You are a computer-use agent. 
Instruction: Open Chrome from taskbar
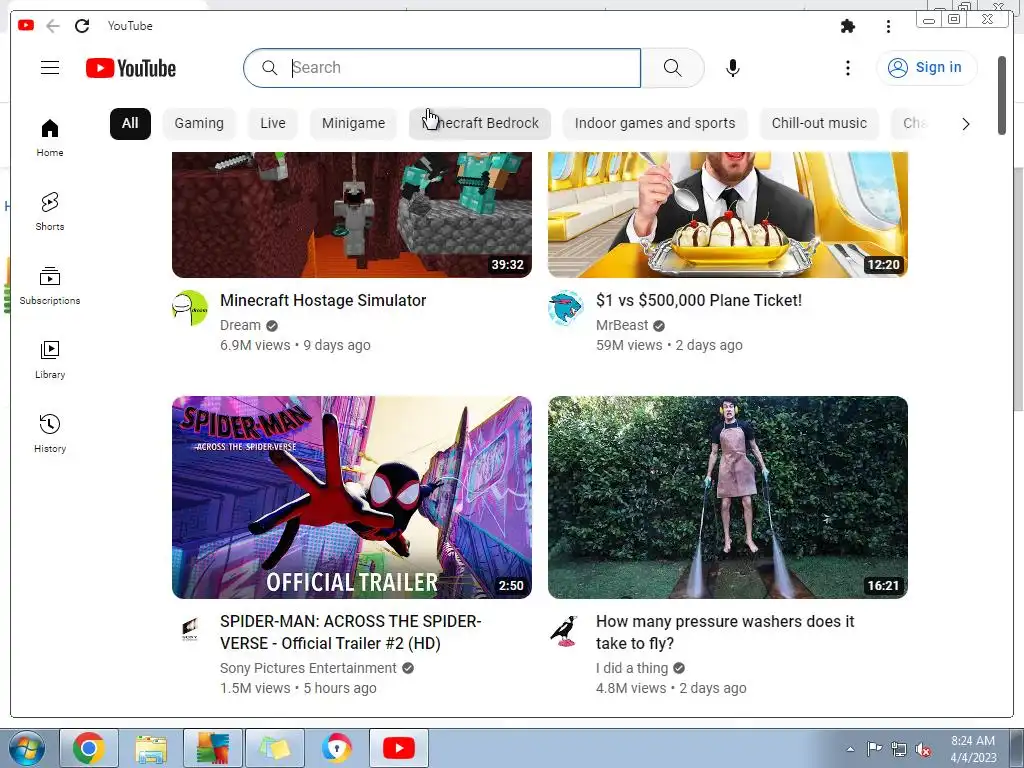click(89, 748)
